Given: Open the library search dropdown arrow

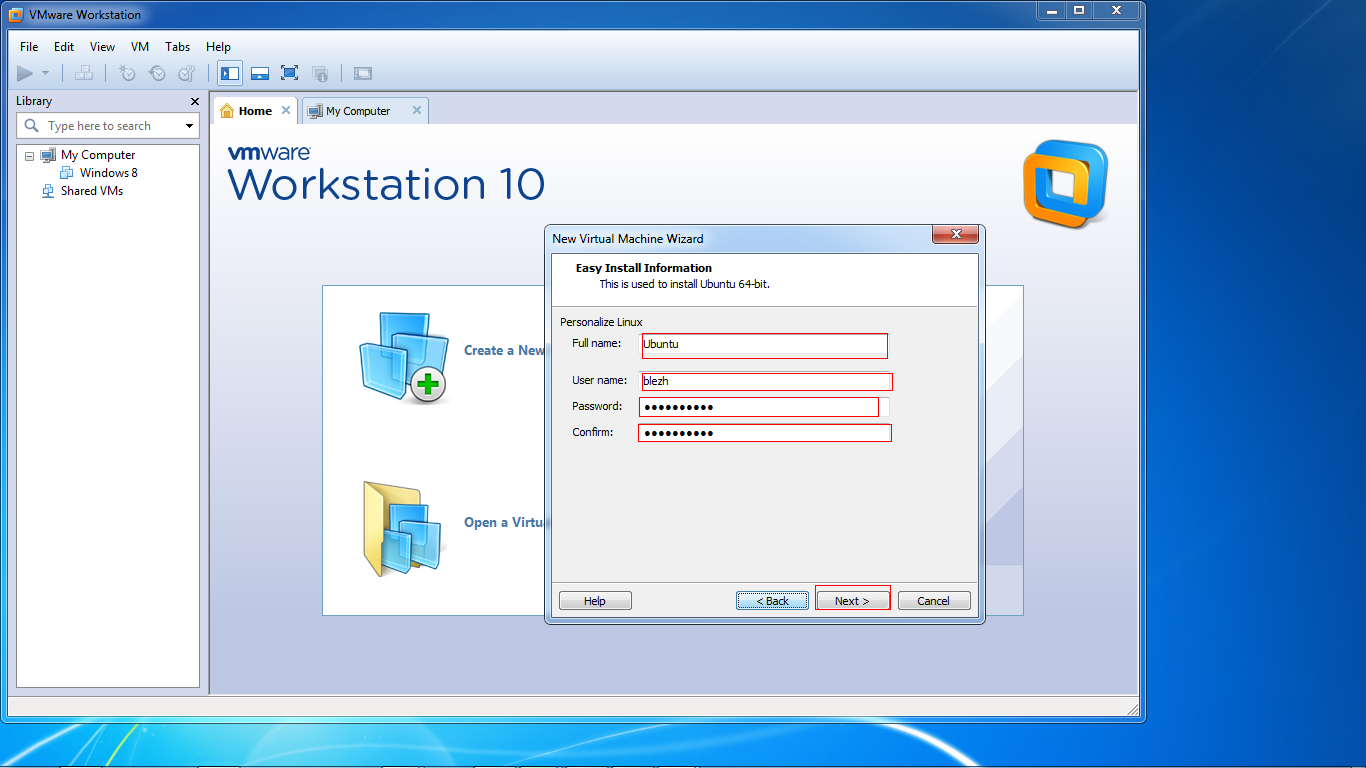Looking at the screenshot, I should pos(190,125).
